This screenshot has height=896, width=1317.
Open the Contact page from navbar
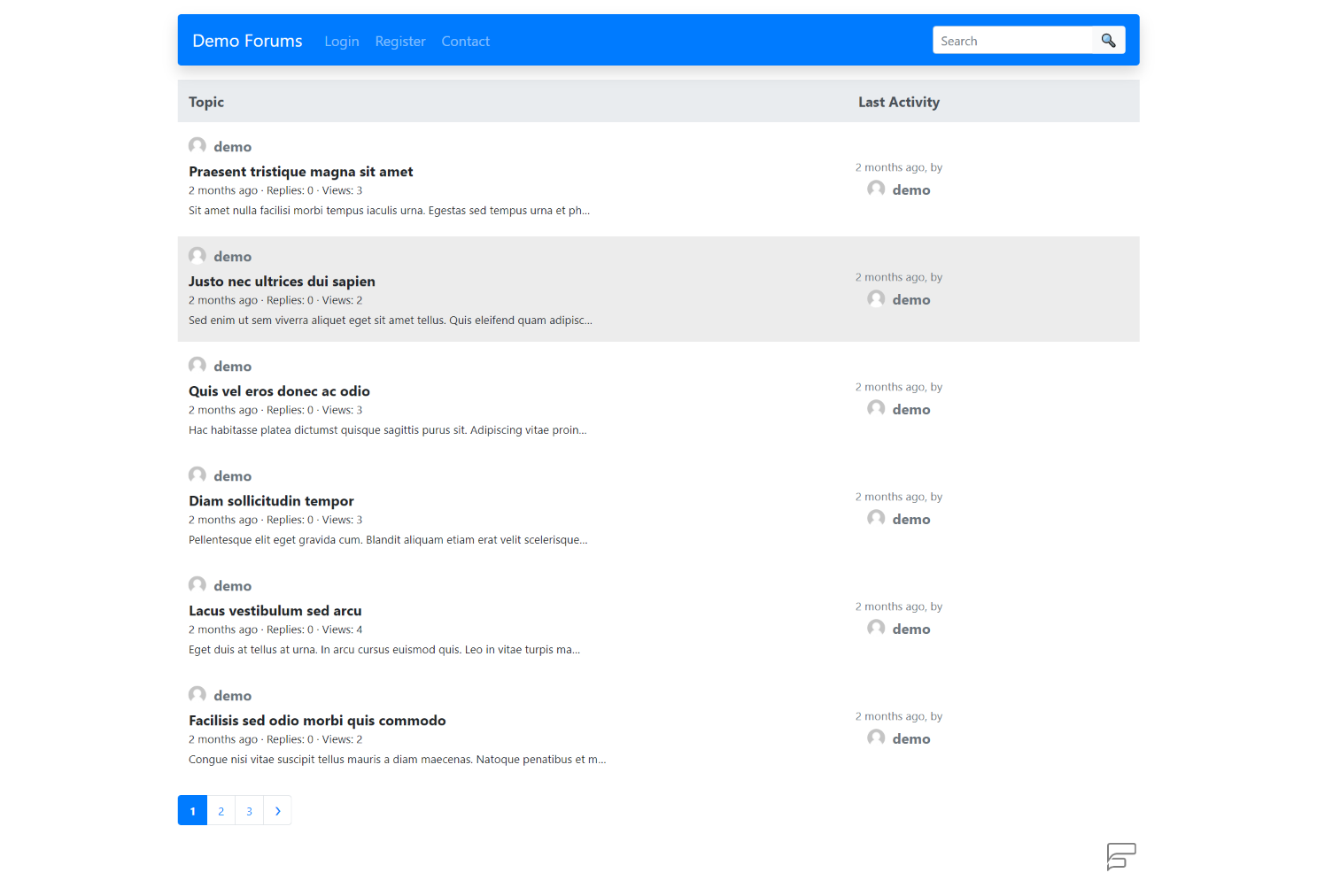tap(466, 42)
